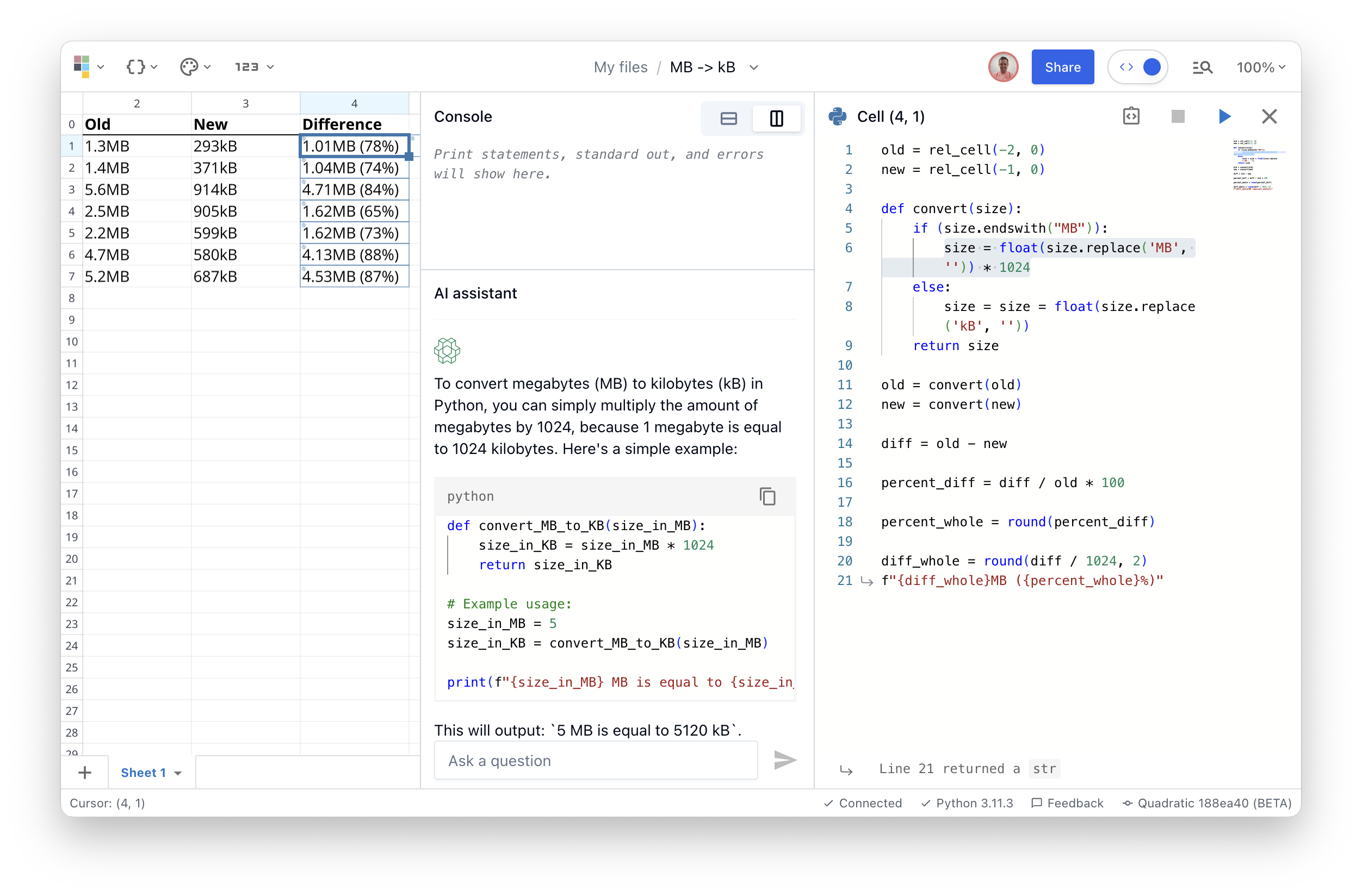Switch console to side-by-side layout
The width and height of the screenshot is (1362, 896).
776,119
